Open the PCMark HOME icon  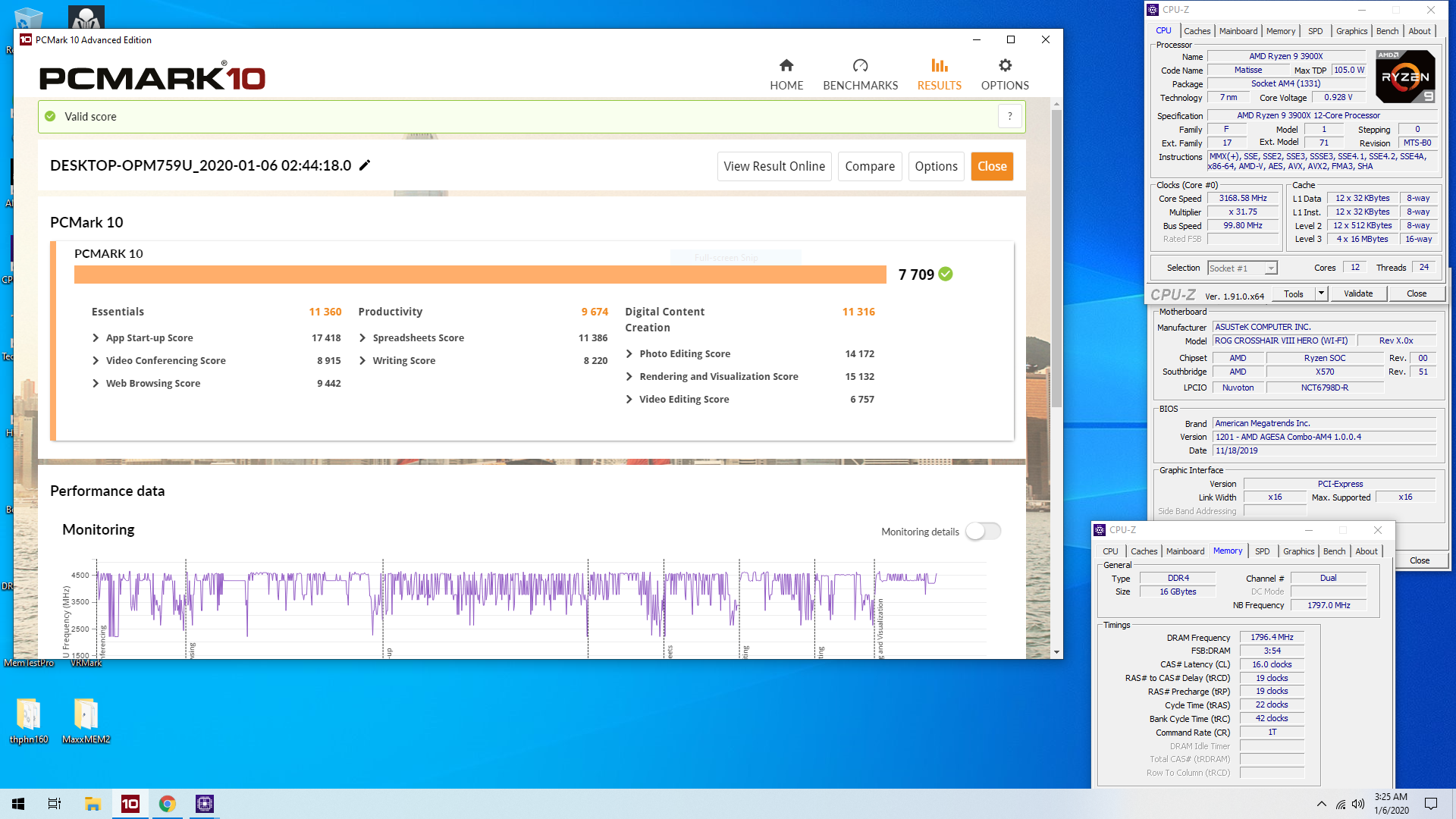click(x=786, y=65)
